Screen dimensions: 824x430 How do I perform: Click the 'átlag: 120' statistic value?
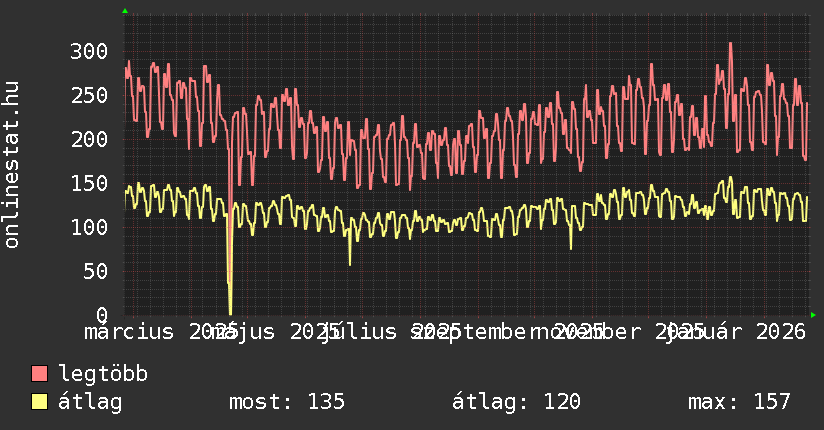click(x=516, y=402)
